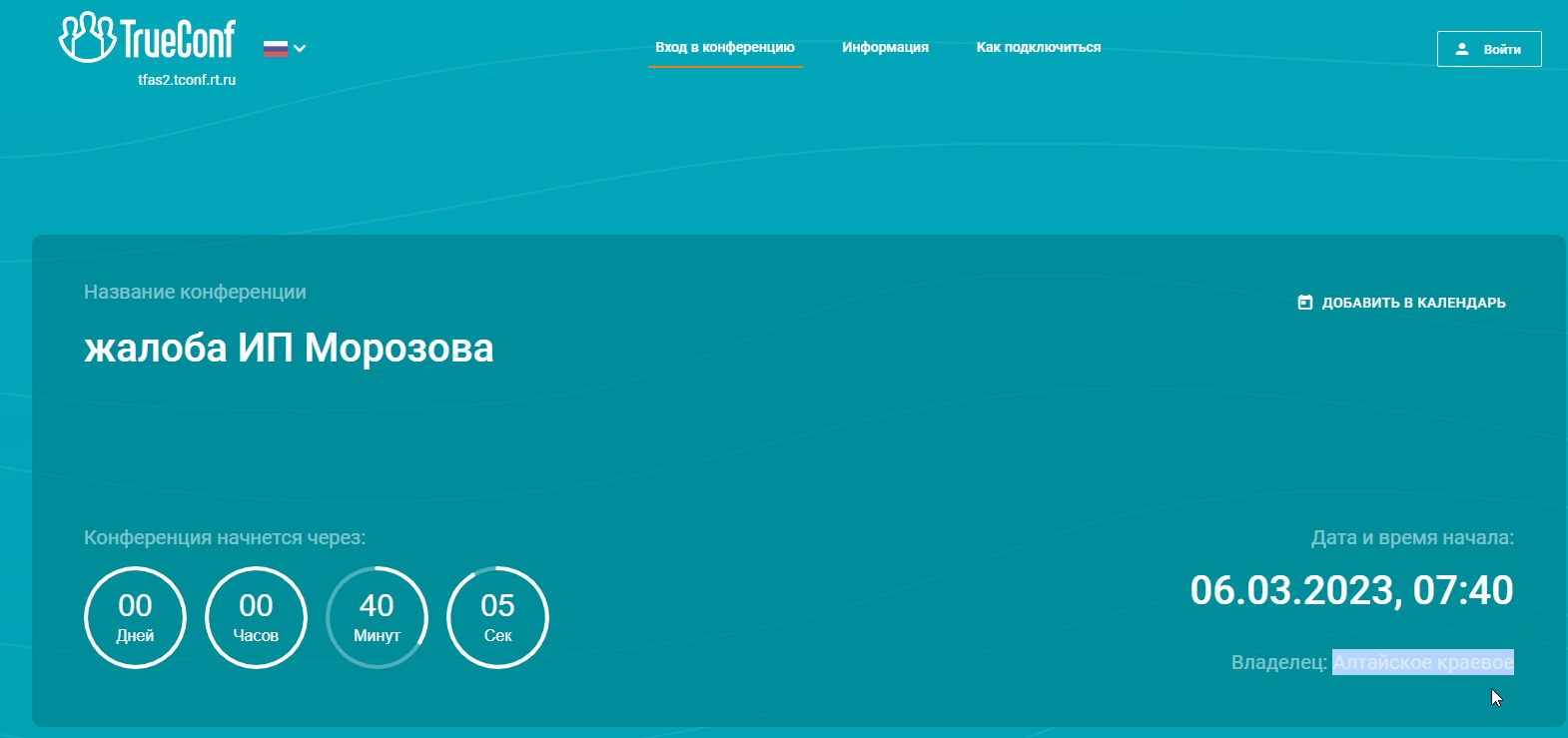Click the user silhouette icon in «Войти»

1462,49
